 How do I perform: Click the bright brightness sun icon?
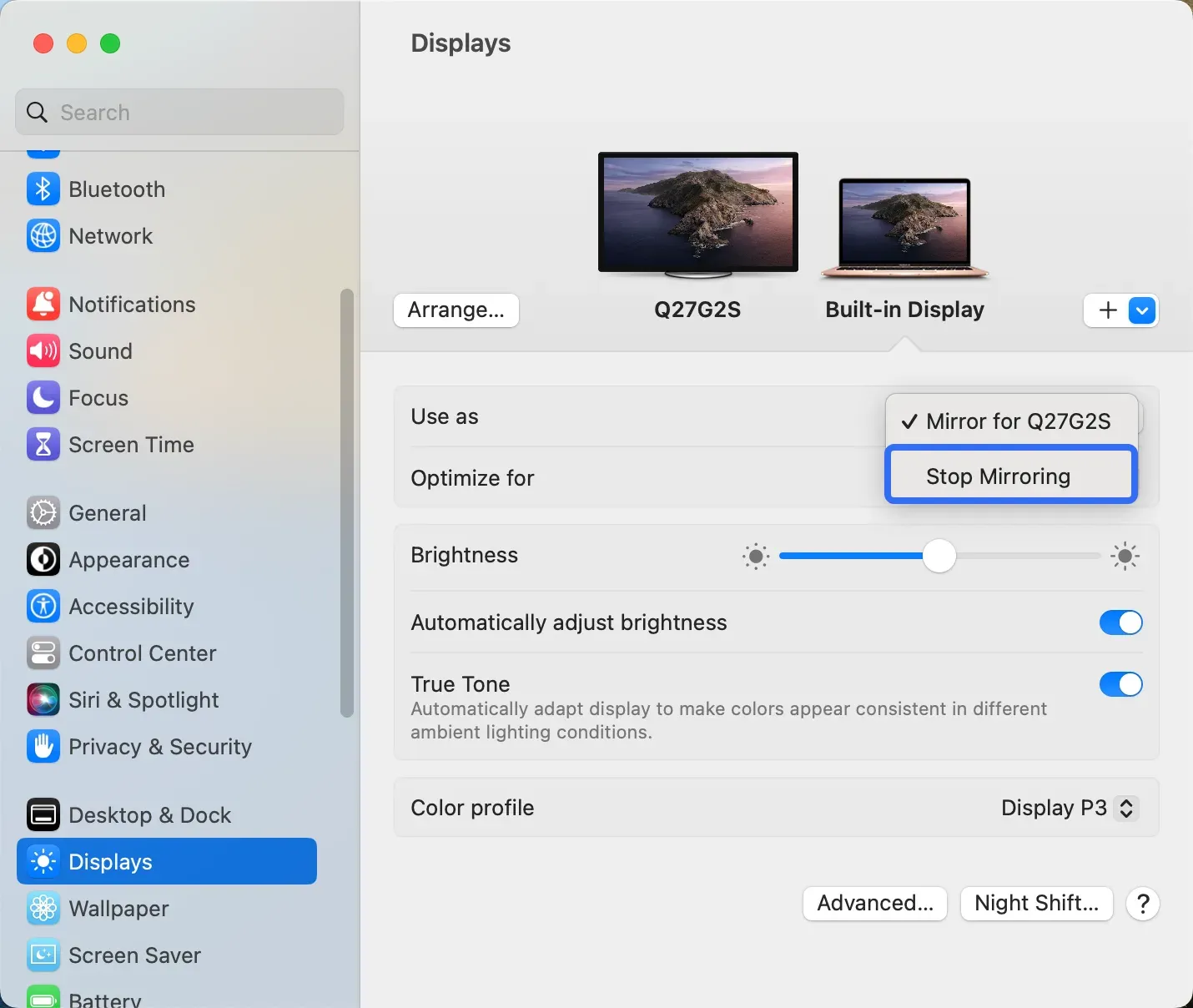(1125, 556)
